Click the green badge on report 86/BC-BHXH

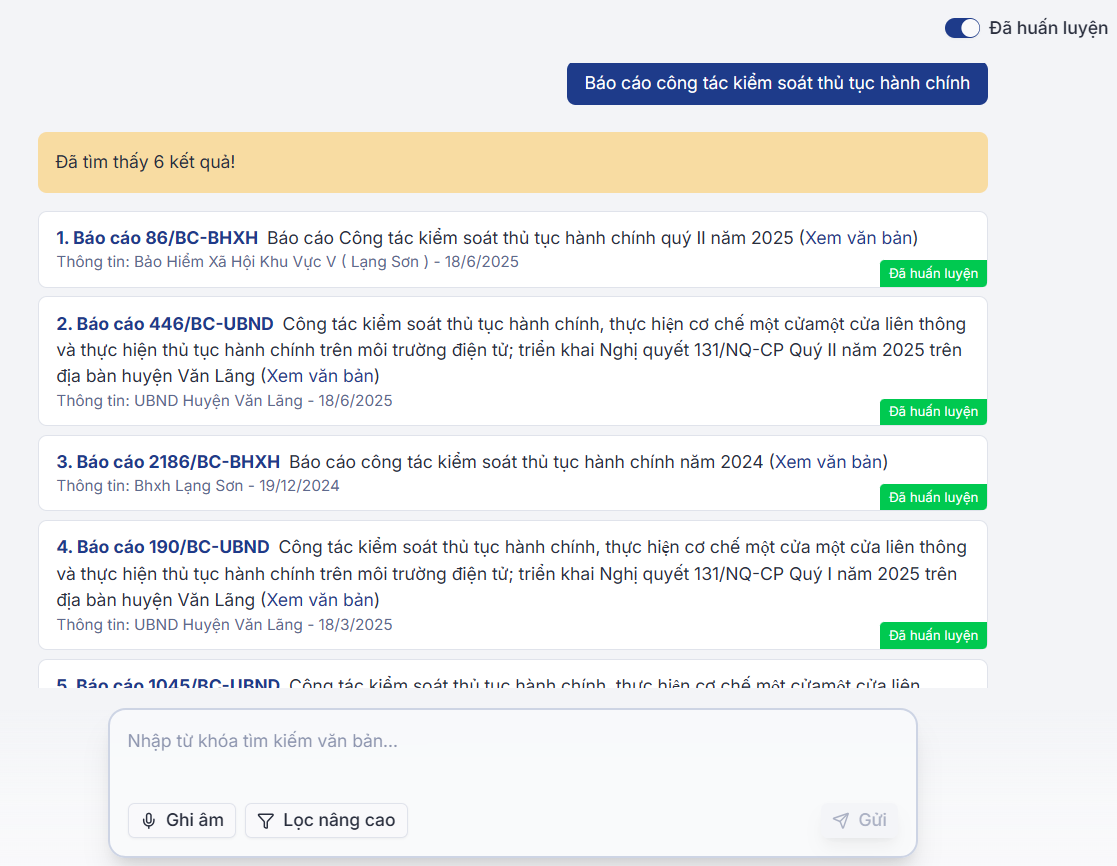[x=933, y=273]
